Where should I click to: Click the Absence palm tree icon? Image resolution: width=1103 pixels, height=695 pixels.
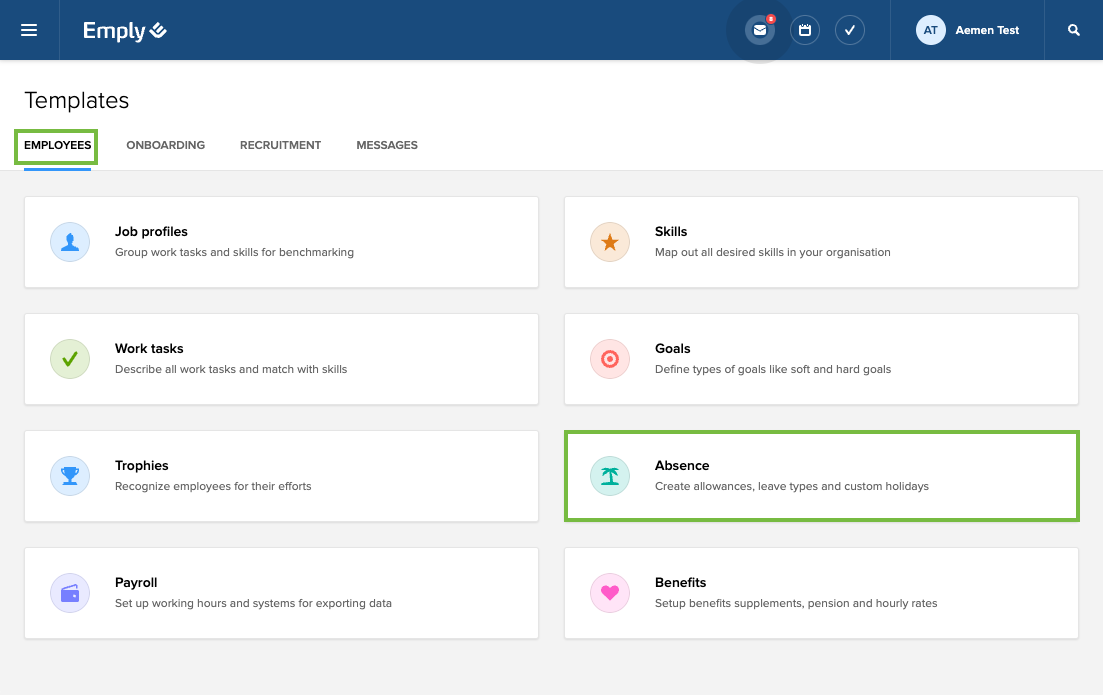(x=610, y=476)
